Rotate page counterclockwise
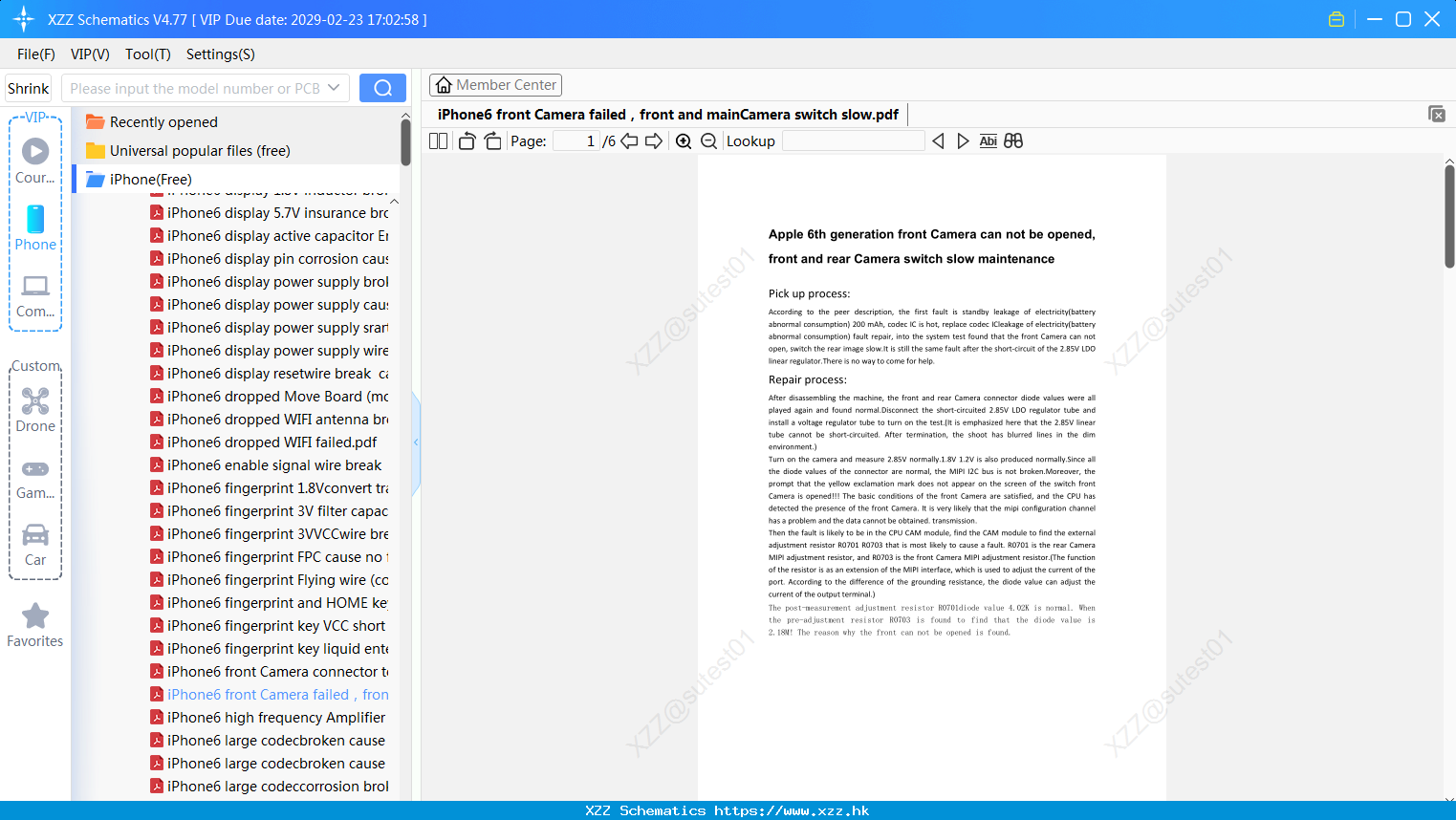The height and width of the screenshot is (820, 1456). 467,141
